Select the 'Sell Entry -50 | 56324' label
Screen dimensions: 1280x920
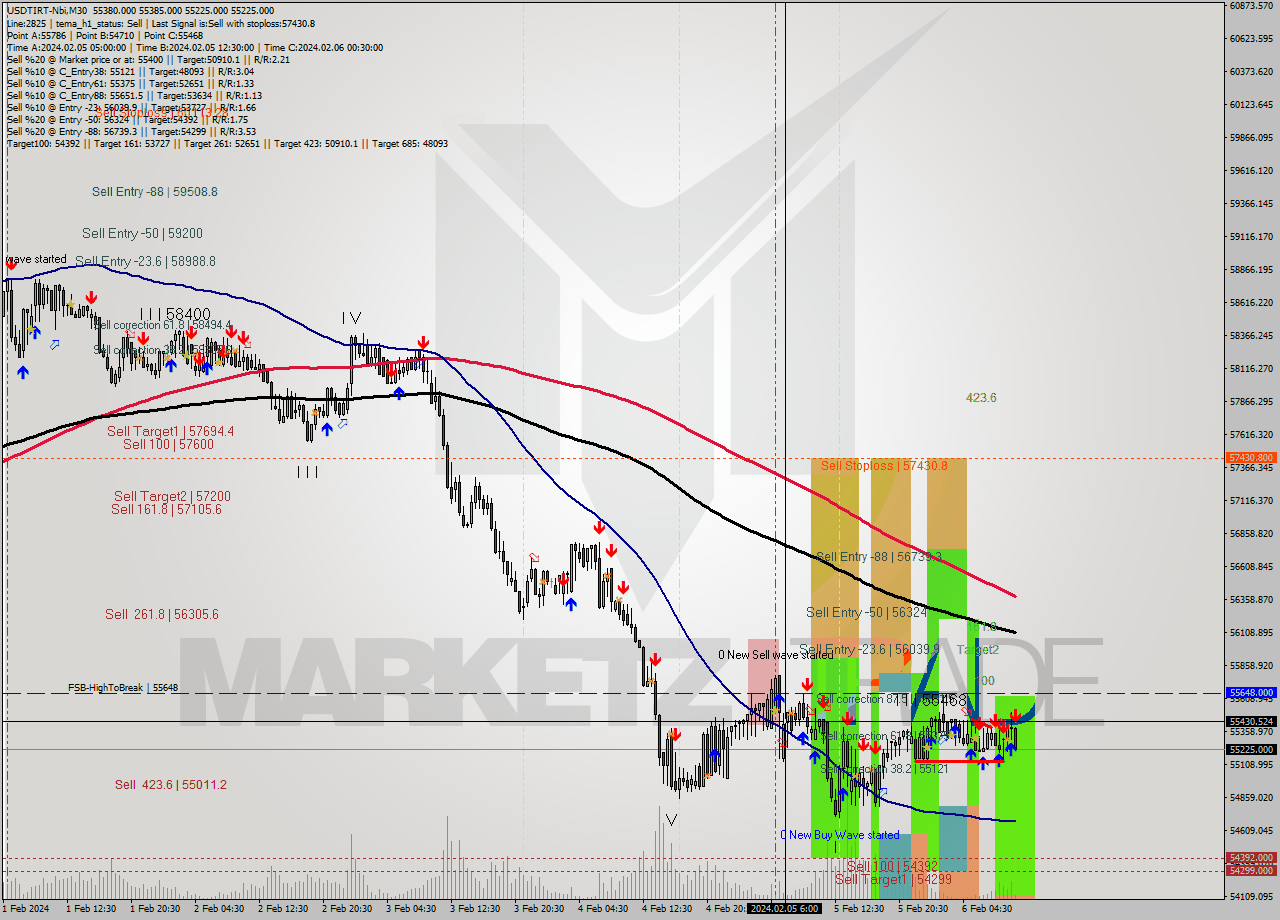coord(866,612)
